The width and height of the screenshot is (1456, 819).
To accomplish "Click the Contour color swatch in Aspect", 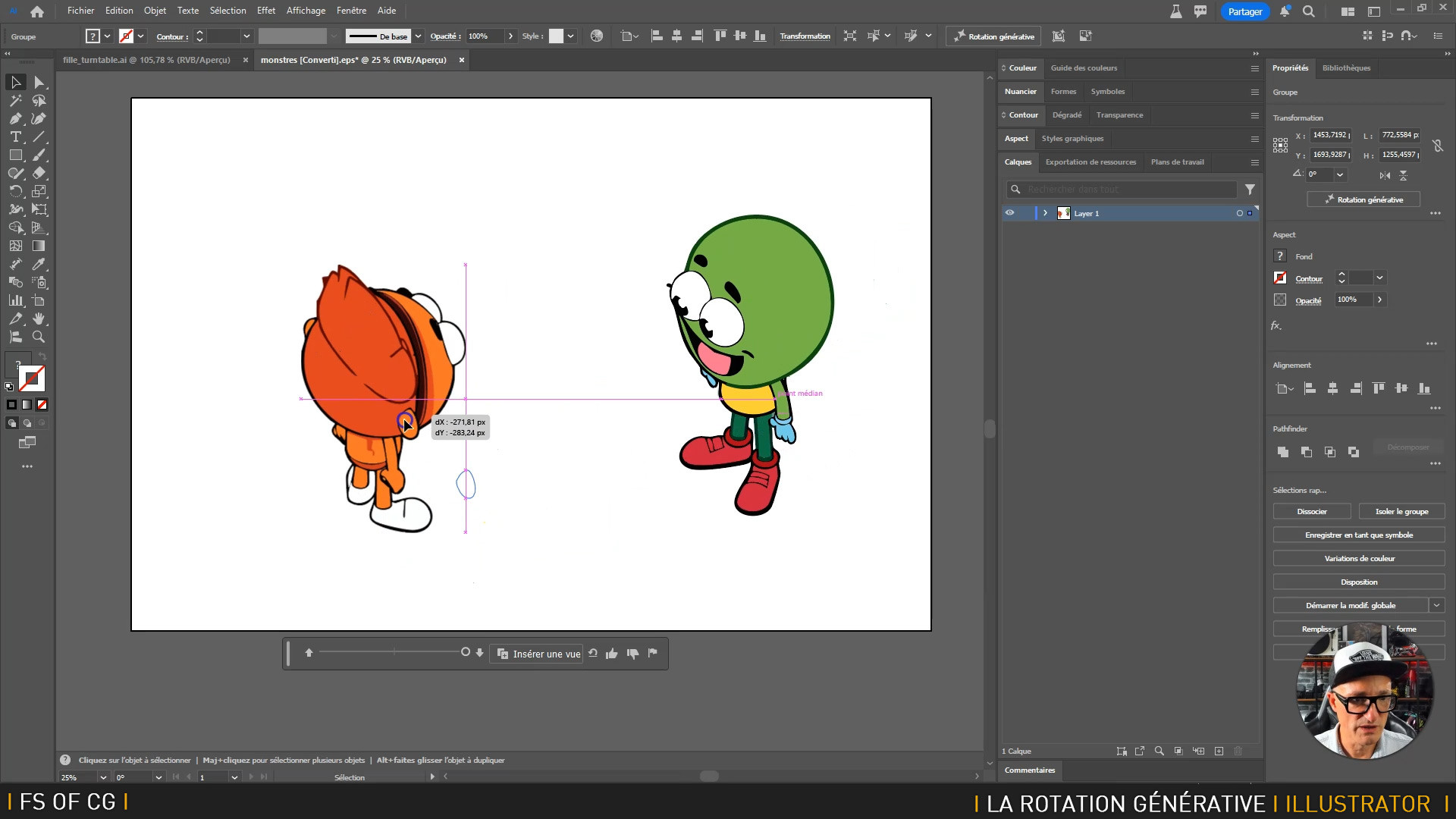I will click(x=1280, y=278).
